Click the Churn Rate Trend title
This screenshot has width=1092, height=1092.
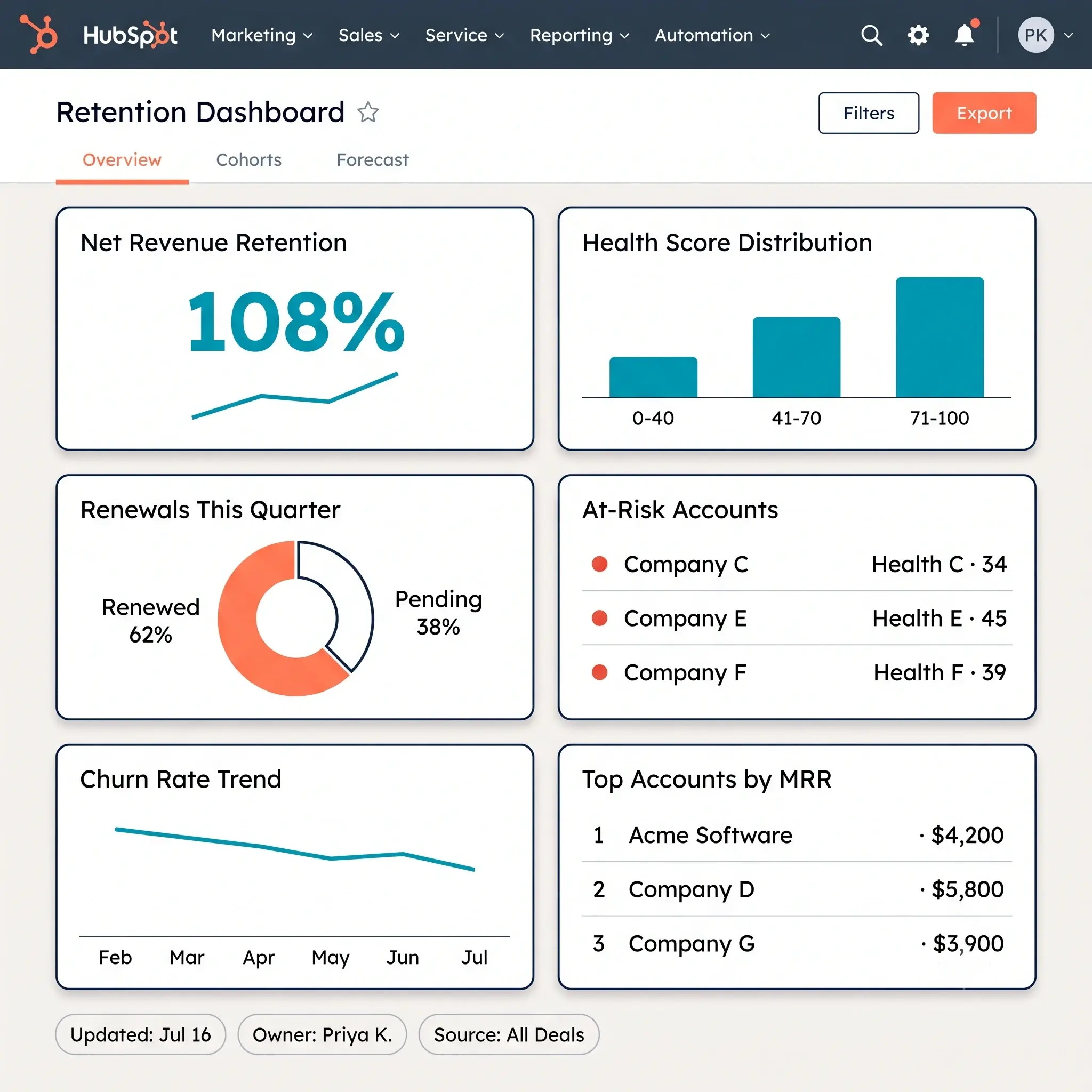tap(180, 779)
